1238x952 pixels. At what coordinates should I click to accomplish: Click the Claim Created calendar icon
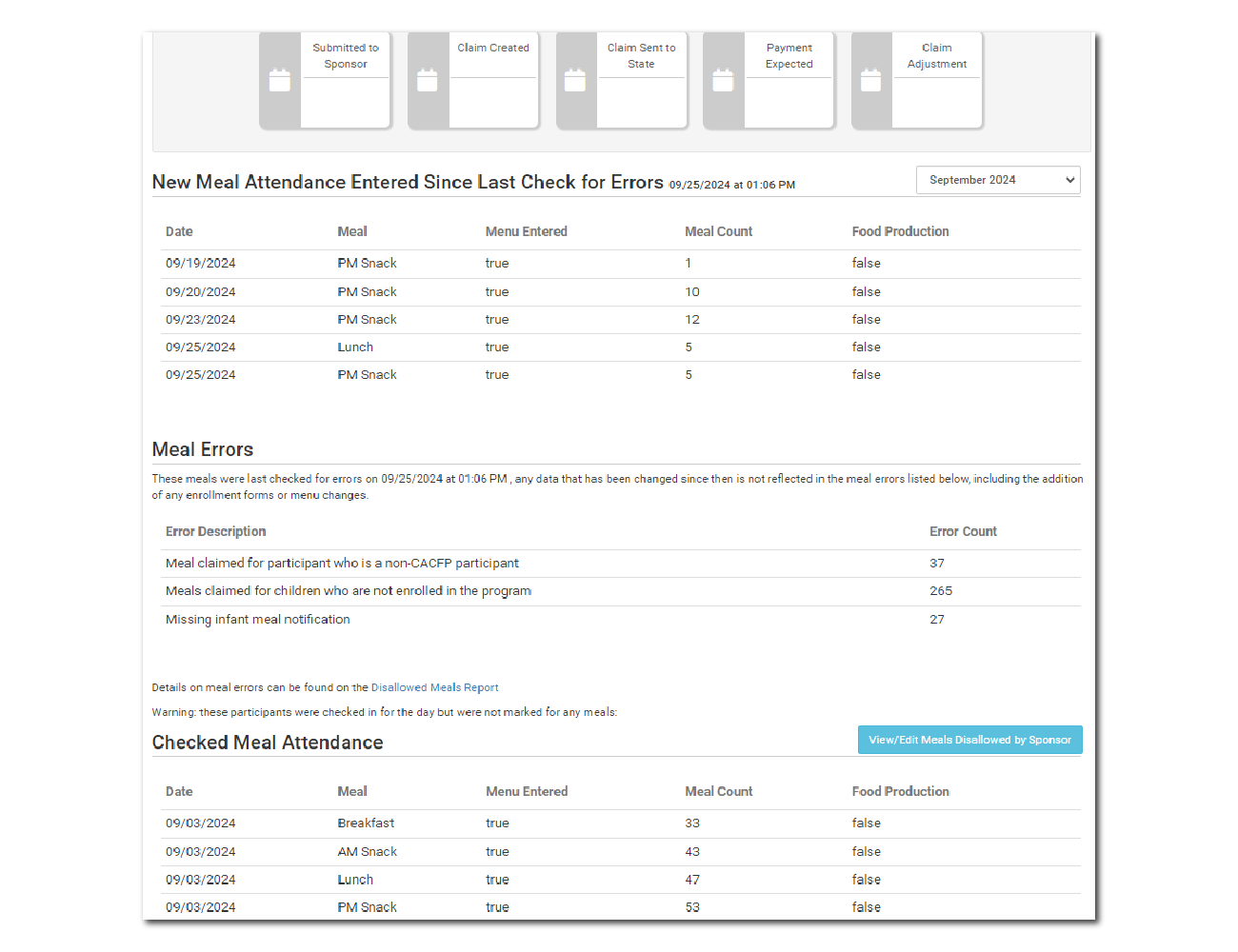click(x=428, y=81)
